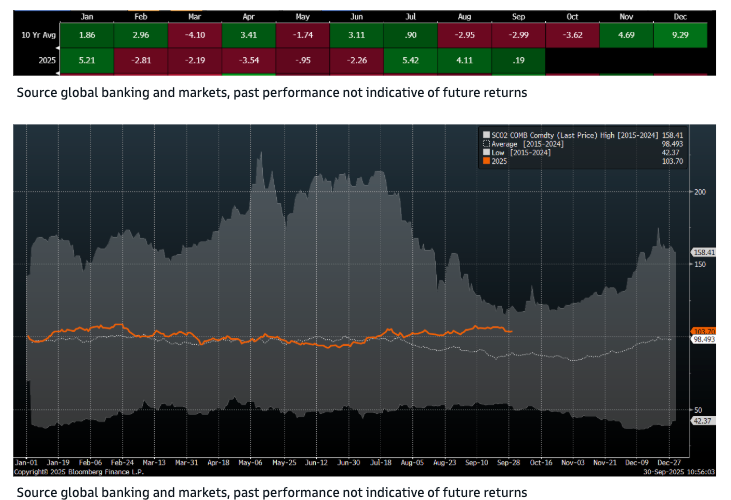
Task: Select the Dec column header
Action: point(682,16)
